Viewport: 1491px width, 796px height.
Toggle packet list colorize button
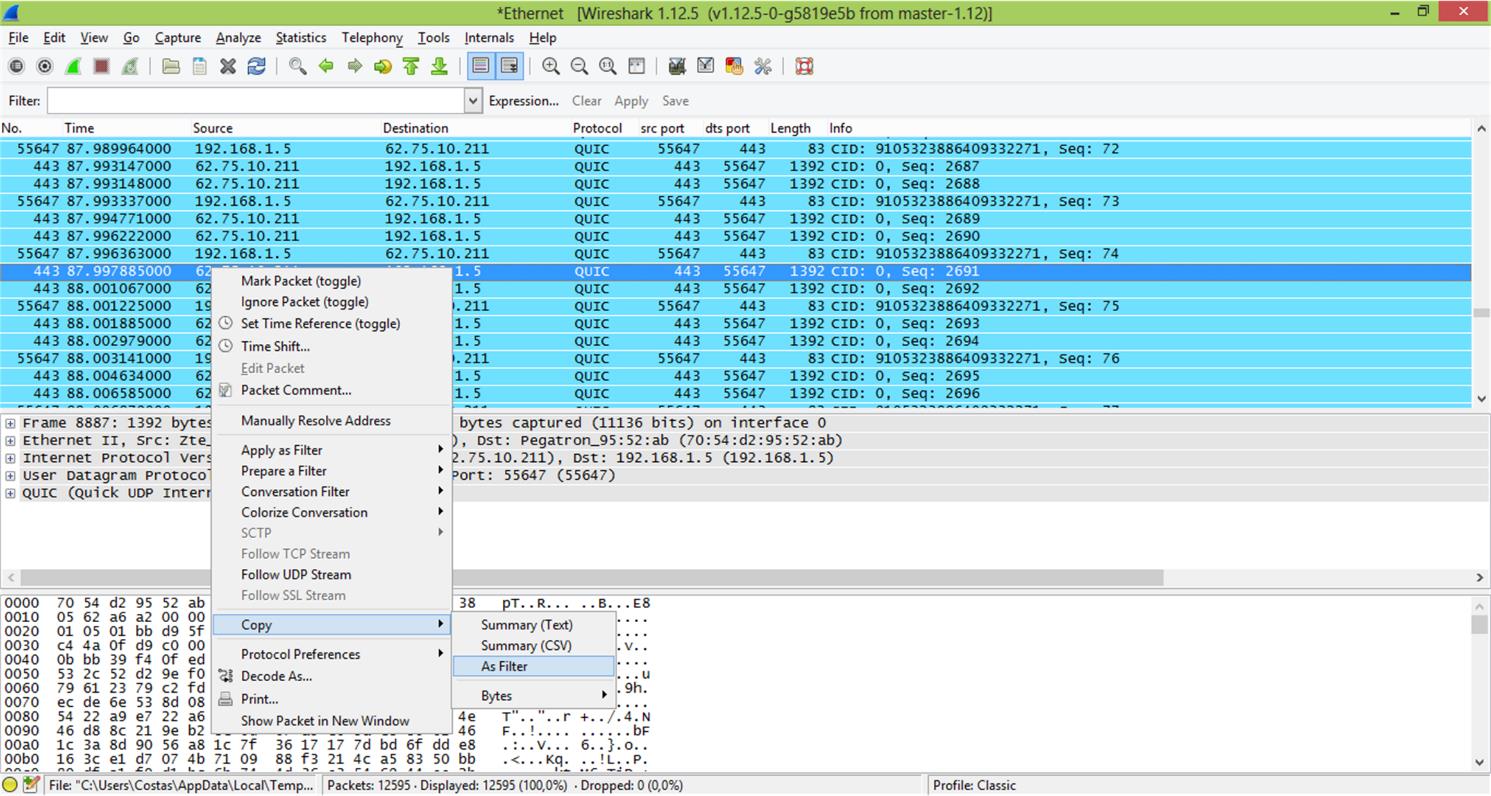[x=481, y=66]
